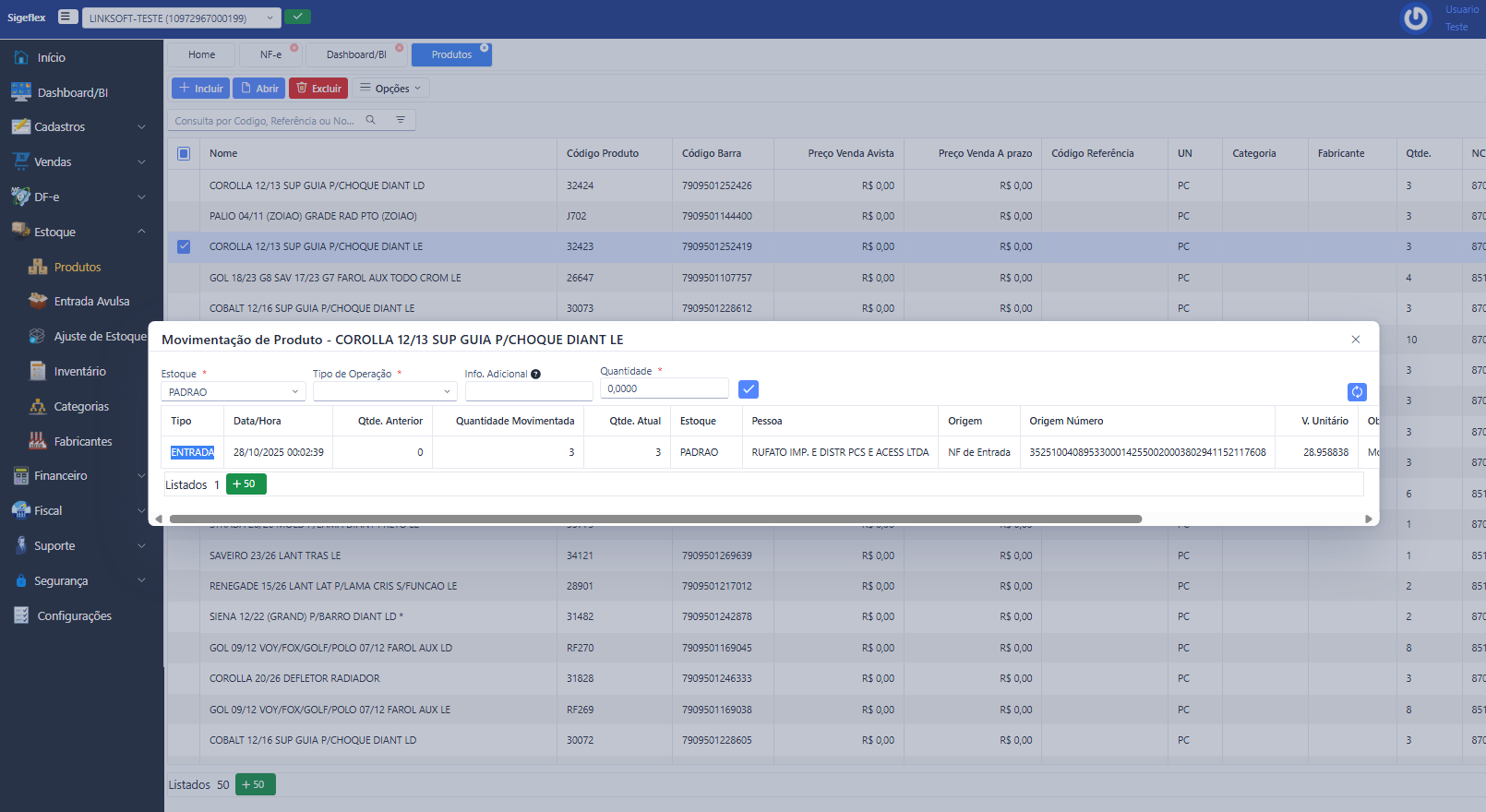This screenshot has height=812, width=1486.
Task: Open the filter icon next to search
Action: click(401, 120)
